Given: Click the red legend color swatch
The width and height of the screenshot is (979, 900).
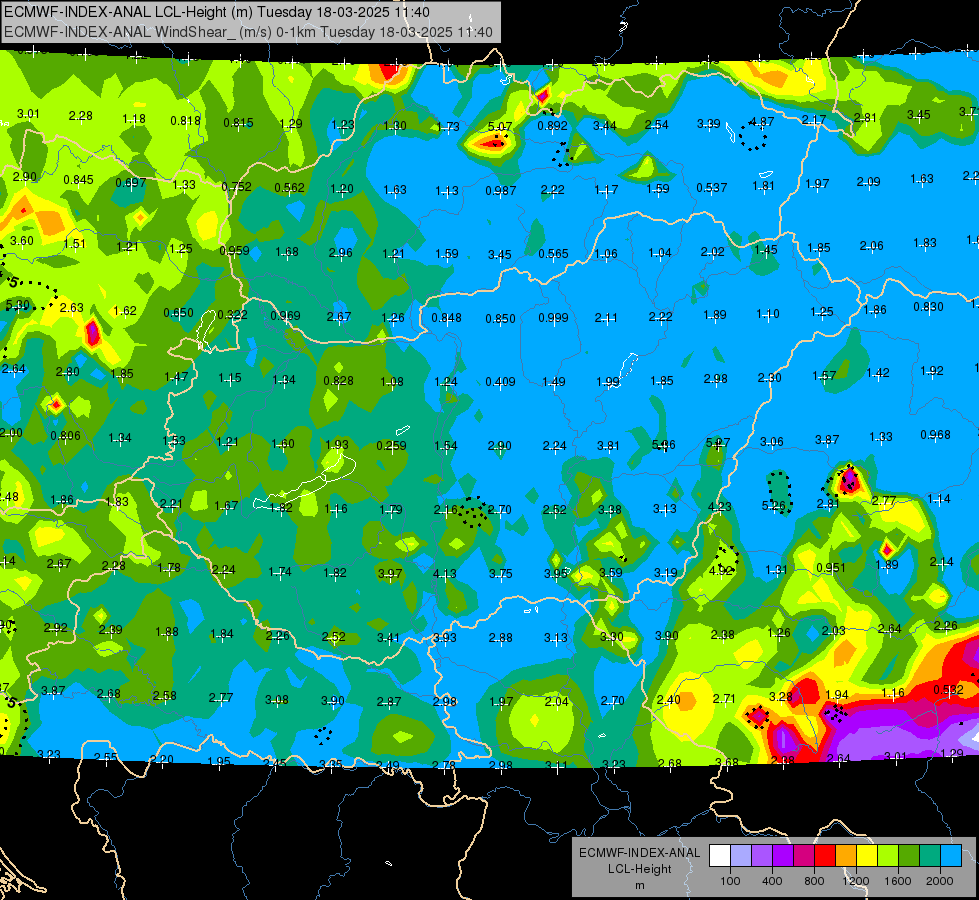Looking at the screenshot, I should pos(825,856).
